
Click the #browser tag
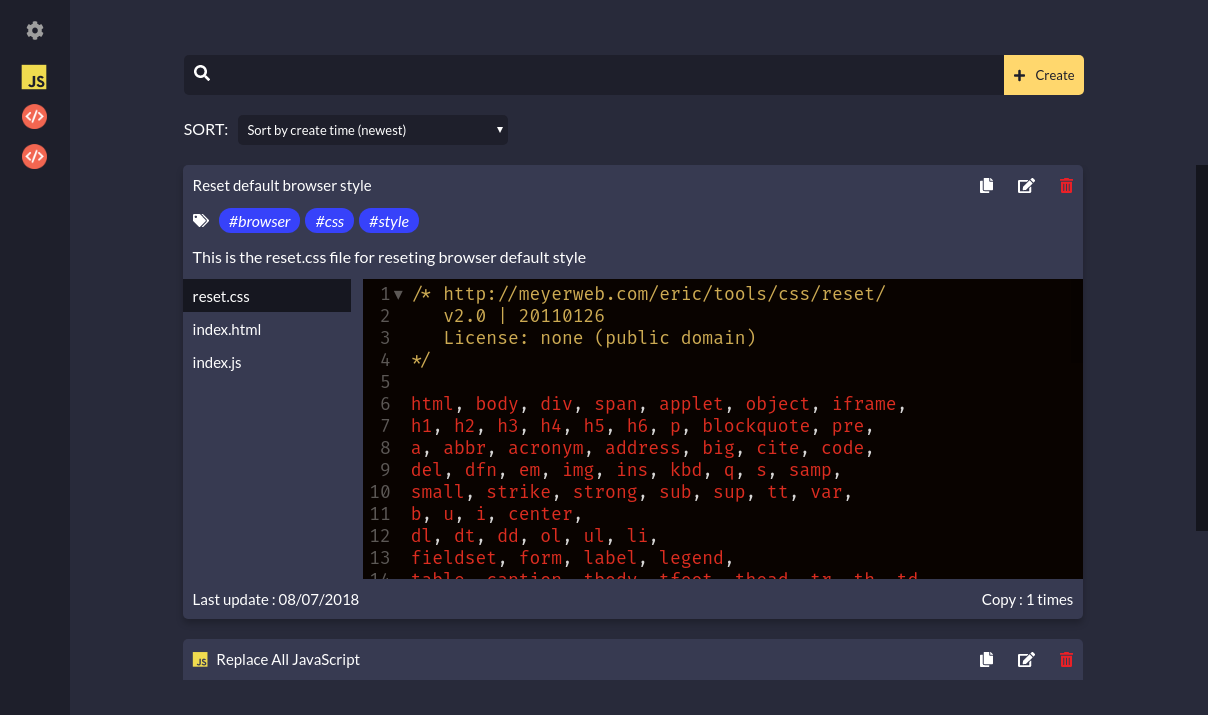click(x=259, y=222)
